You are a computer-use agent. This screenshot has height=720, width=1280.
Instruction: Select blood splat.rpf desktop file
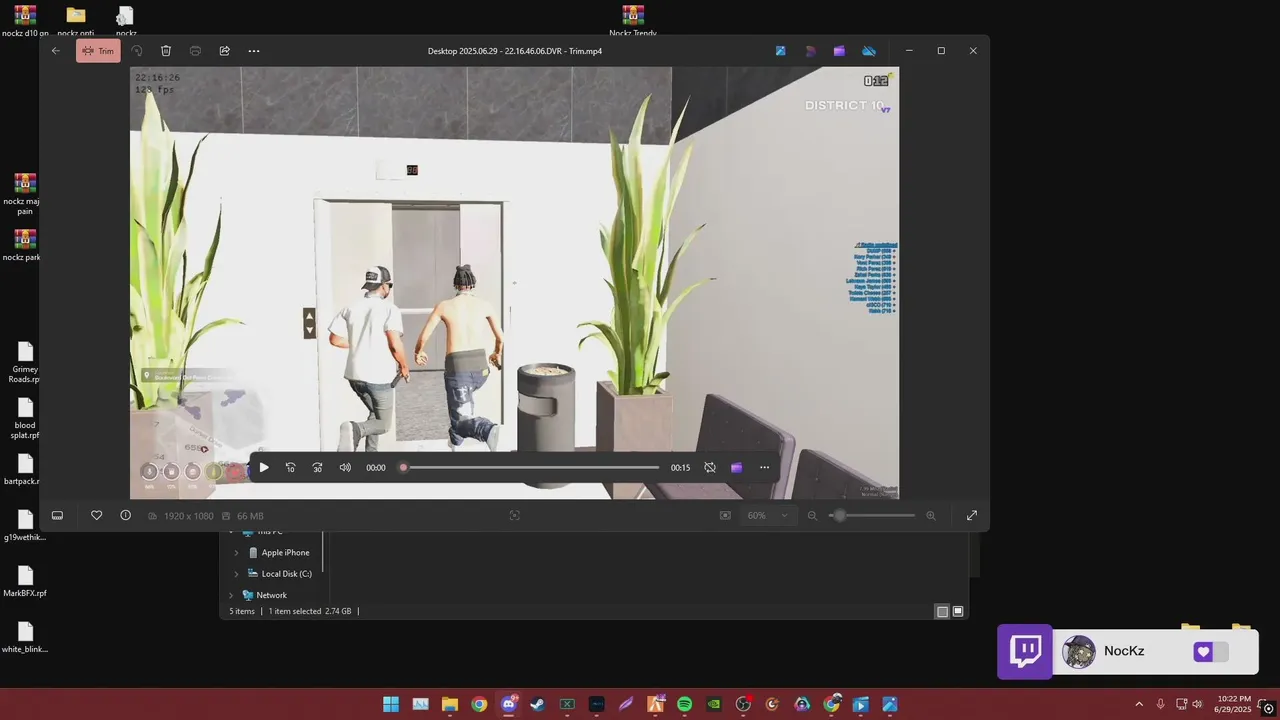pyautogui.click(x=25, y=418)
